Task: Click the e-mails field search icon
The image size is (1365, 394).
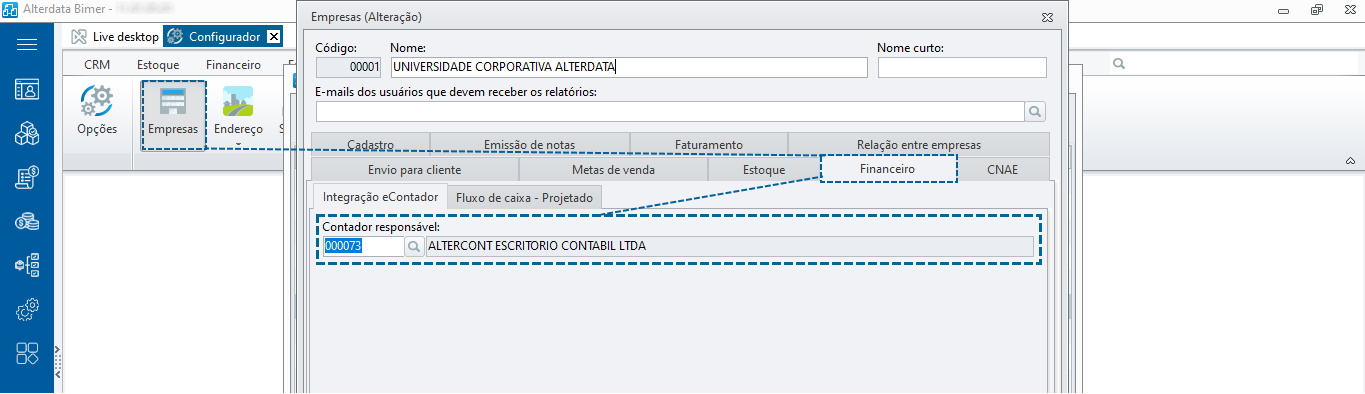Action: 1036,111
